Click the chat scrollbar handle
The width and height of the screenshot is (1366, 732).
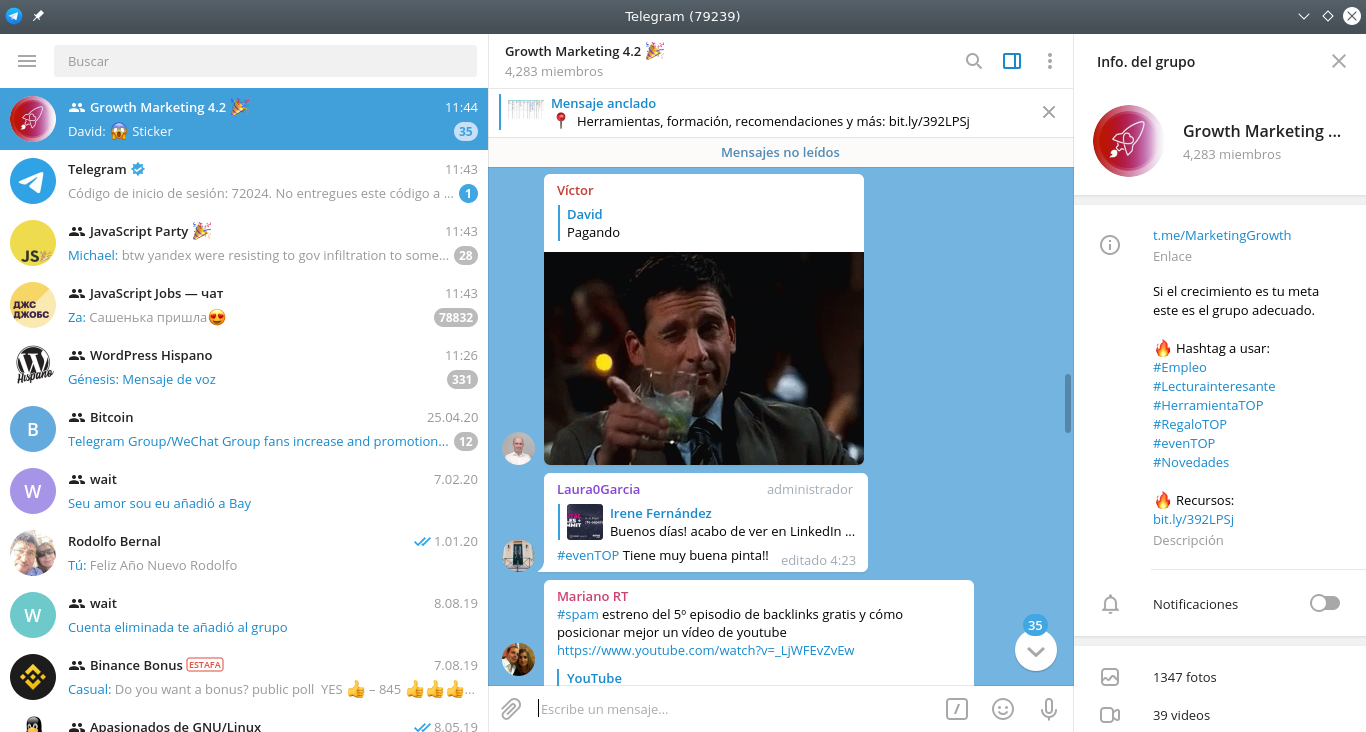(x=1068, y=403)
